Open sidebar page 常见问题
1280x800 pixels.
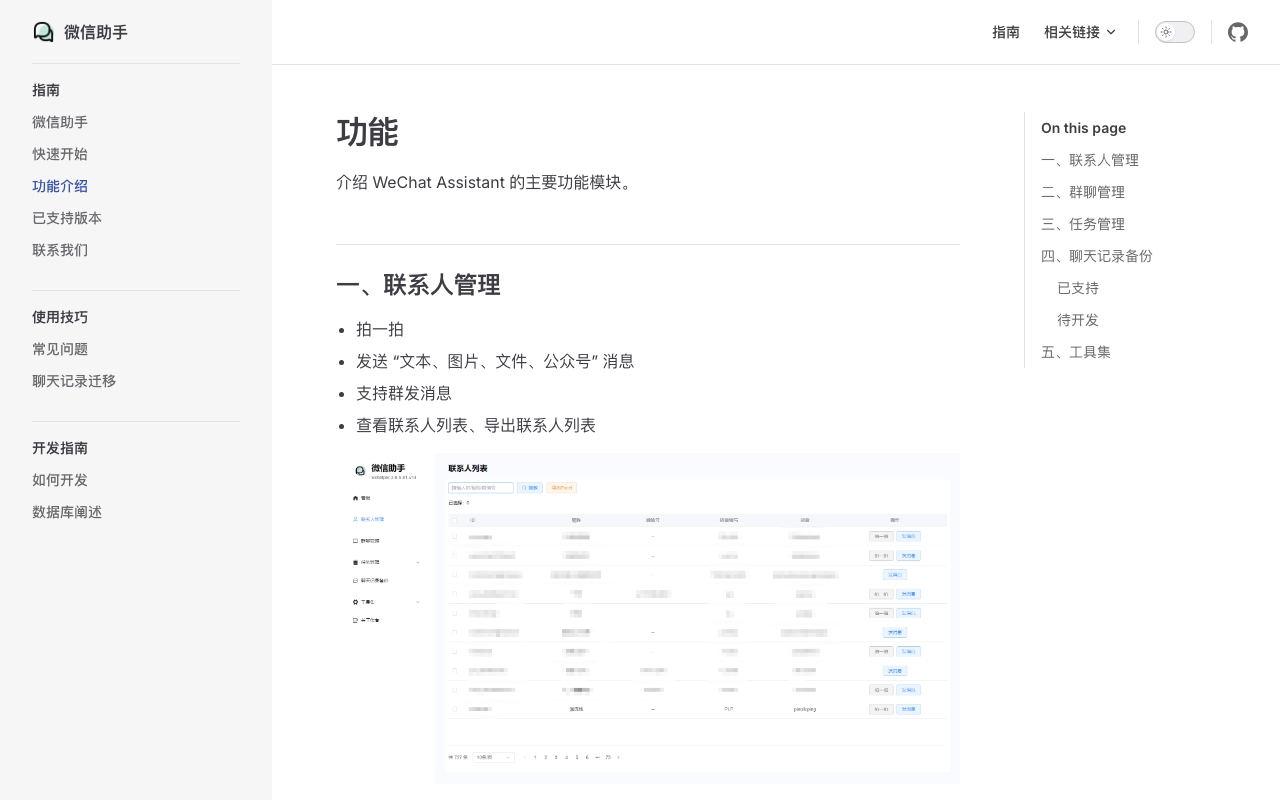tap(60, 349)
